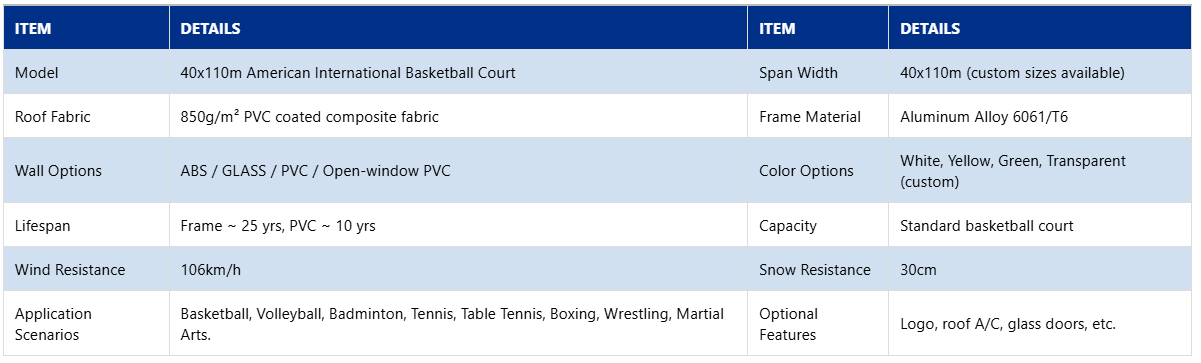Click the Aluminum Alloy 6061/T6 value
The height and width of the screenshot is (363, 1201).
[984, 117]
